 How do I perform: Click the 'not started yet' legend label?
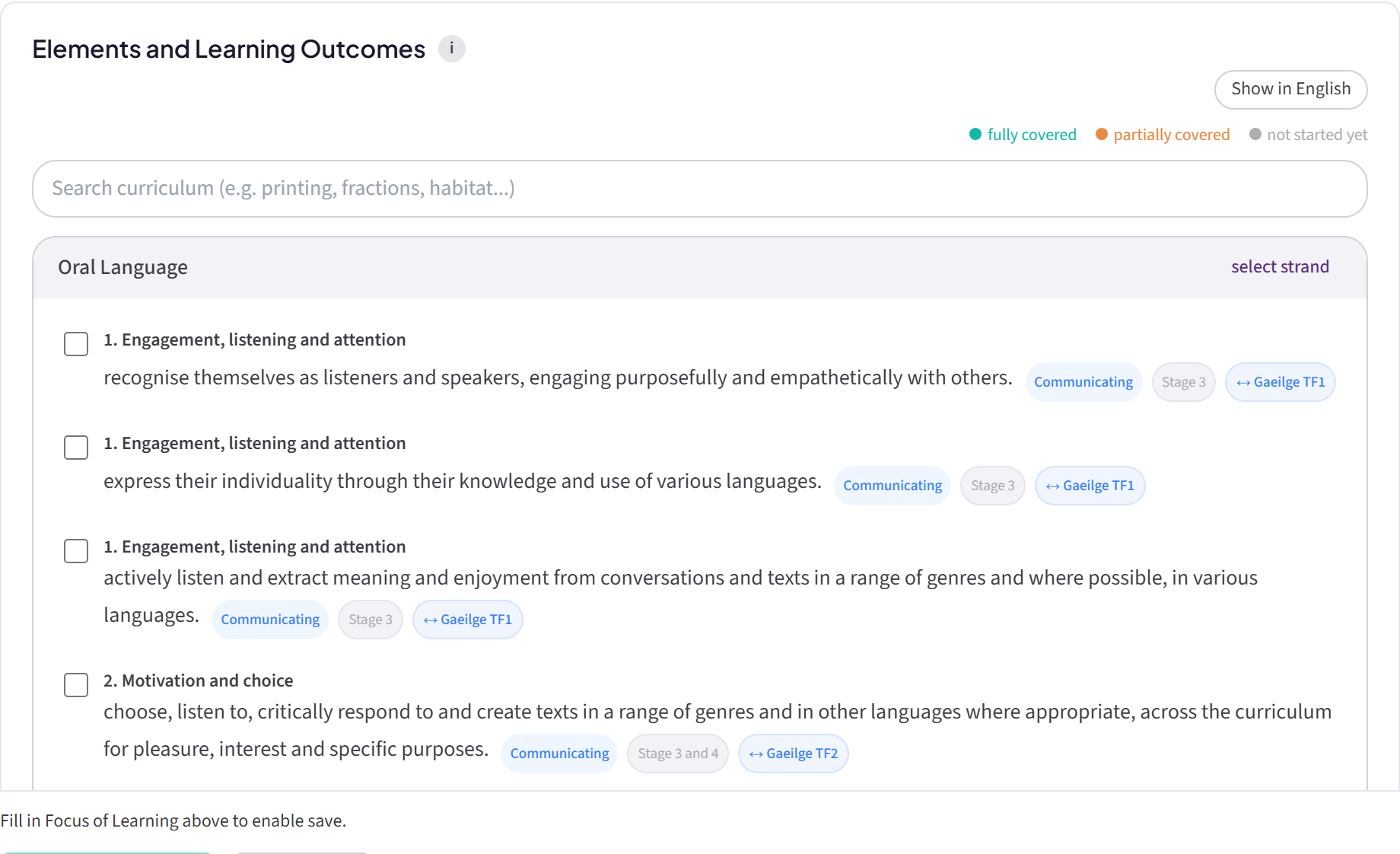tap(1317, 135)
